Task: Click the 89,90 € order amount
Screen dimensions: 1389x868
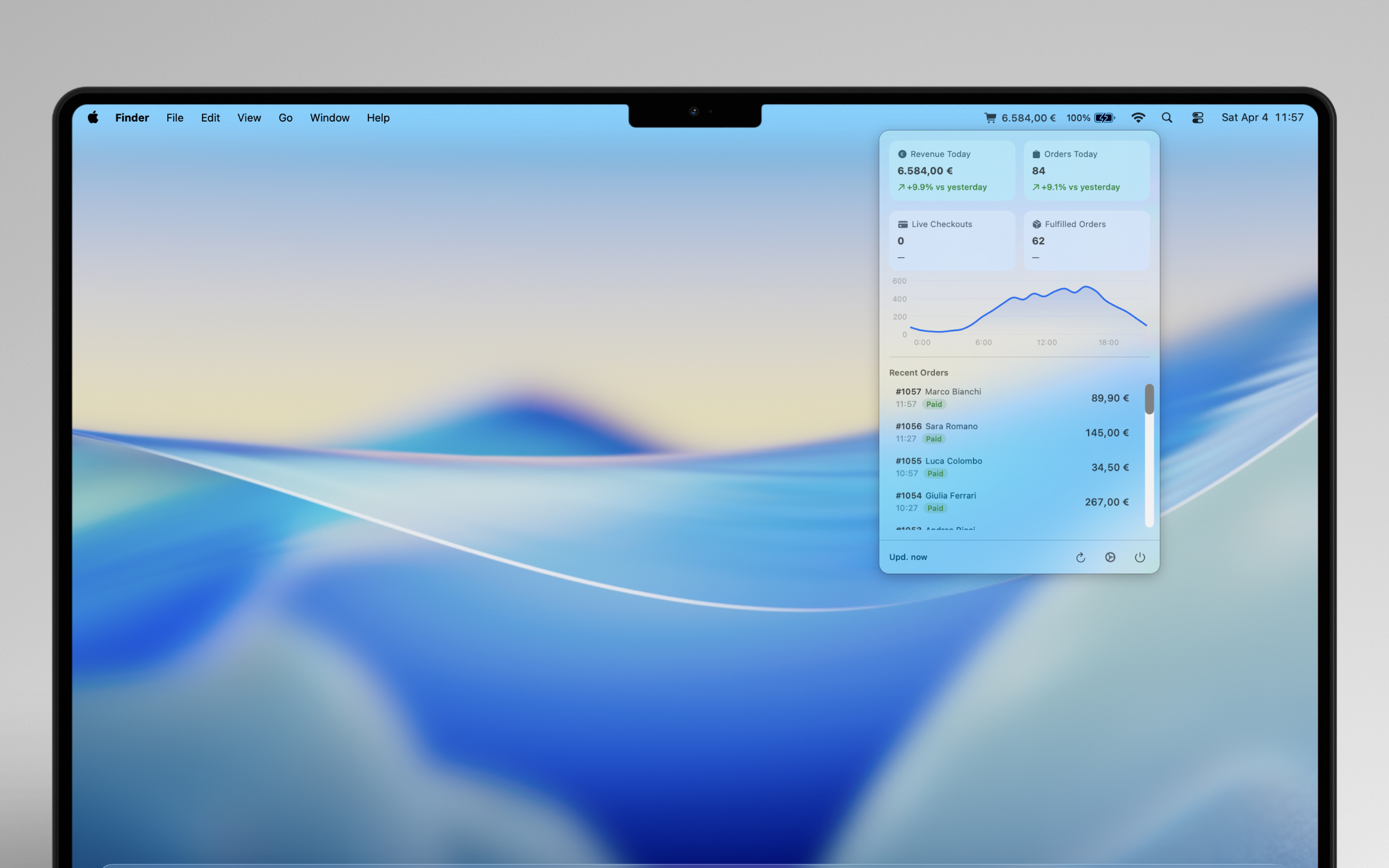Action: pos(1110,398)
